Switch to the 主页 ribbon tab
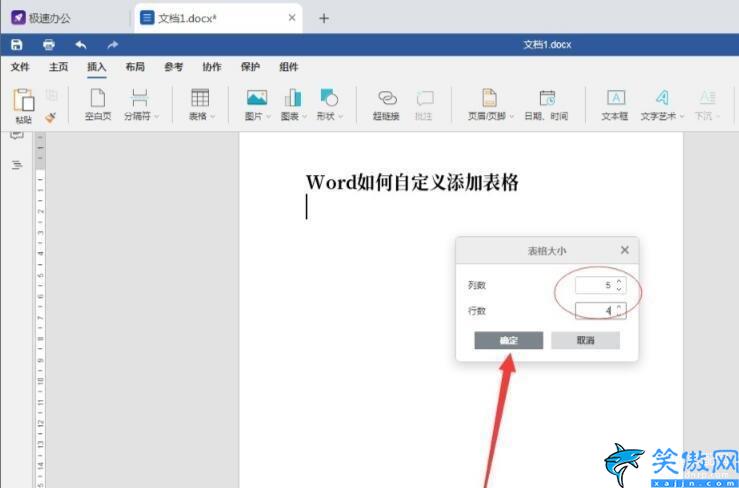 pos(58,67)
